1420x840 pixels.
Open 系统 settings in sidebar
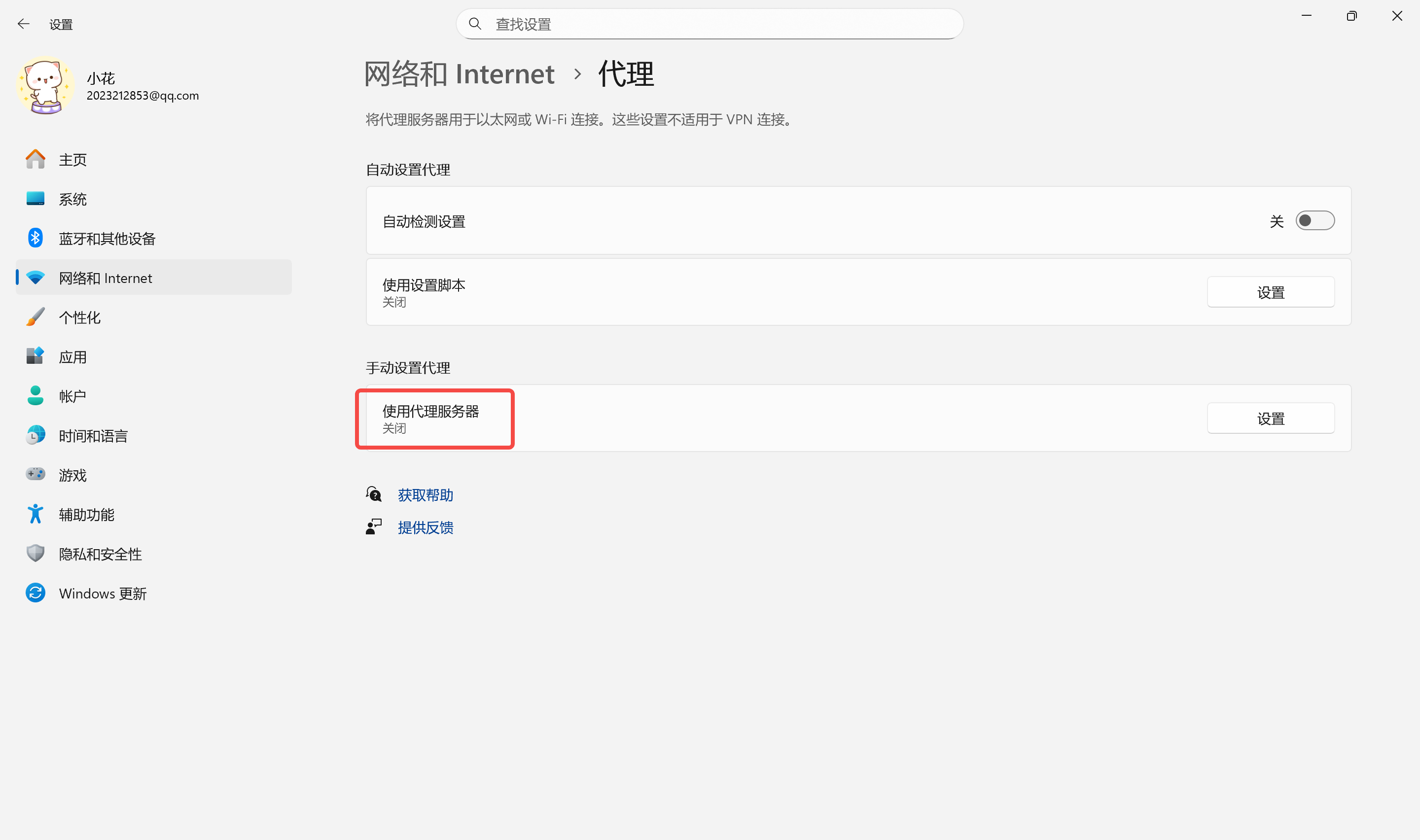pos(73,199)
